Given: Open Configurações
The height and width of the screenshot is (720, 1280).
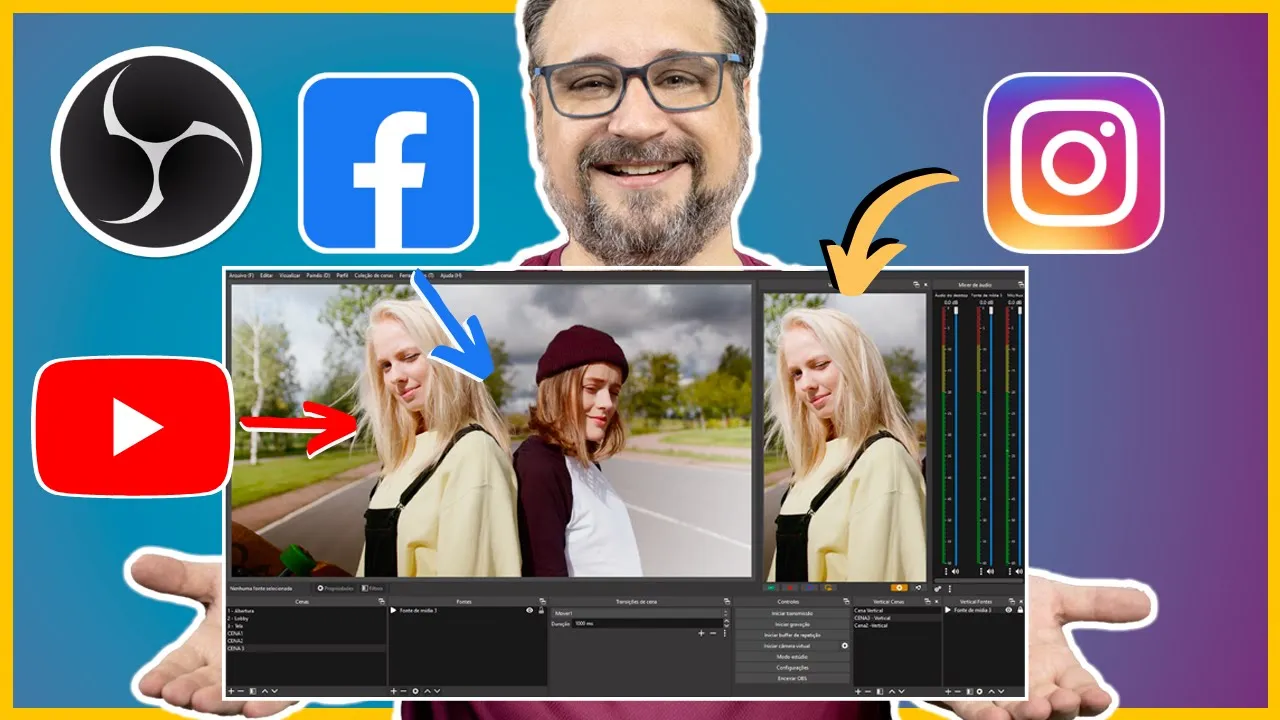Looking at the screenshot, I should pyautogui.click(x=792, y=668).
